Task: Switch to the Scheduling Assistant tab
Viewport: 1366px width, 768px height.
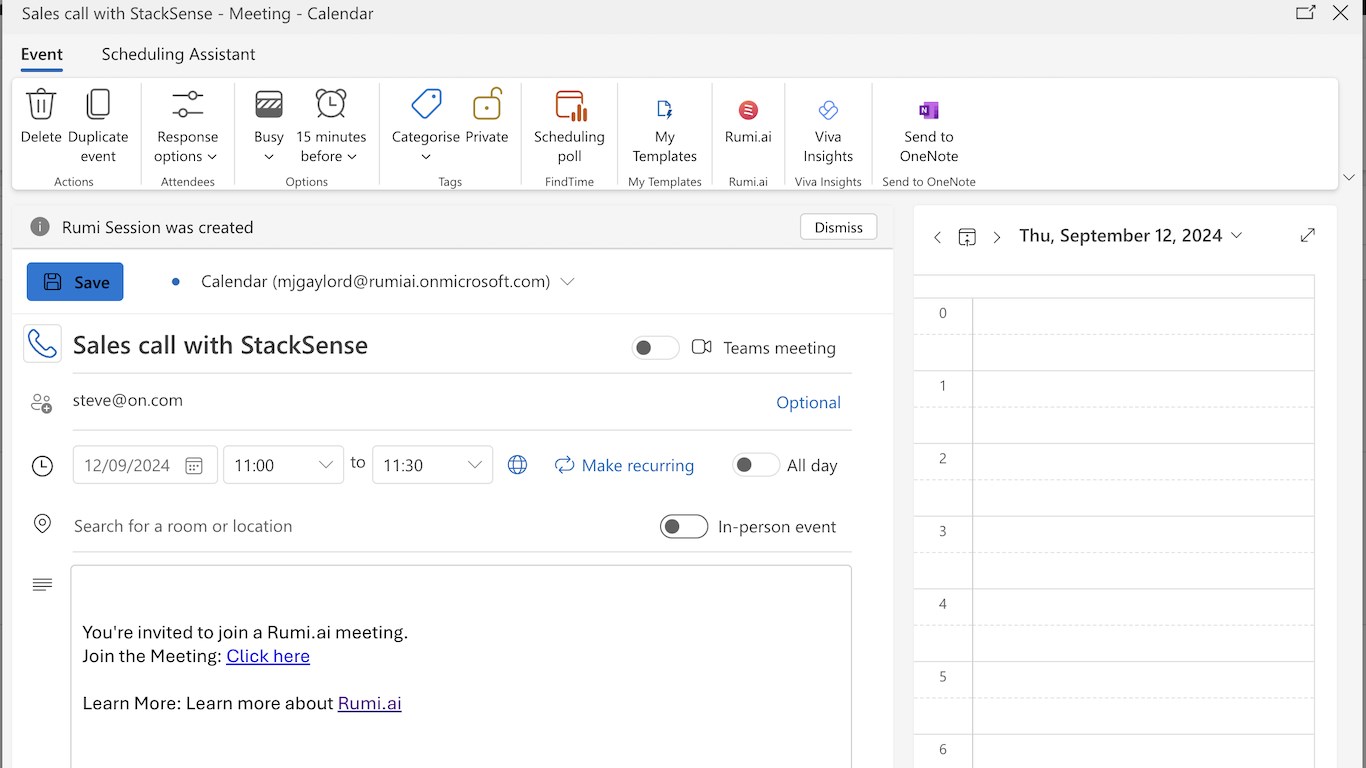Action: [x=178, y=54]
